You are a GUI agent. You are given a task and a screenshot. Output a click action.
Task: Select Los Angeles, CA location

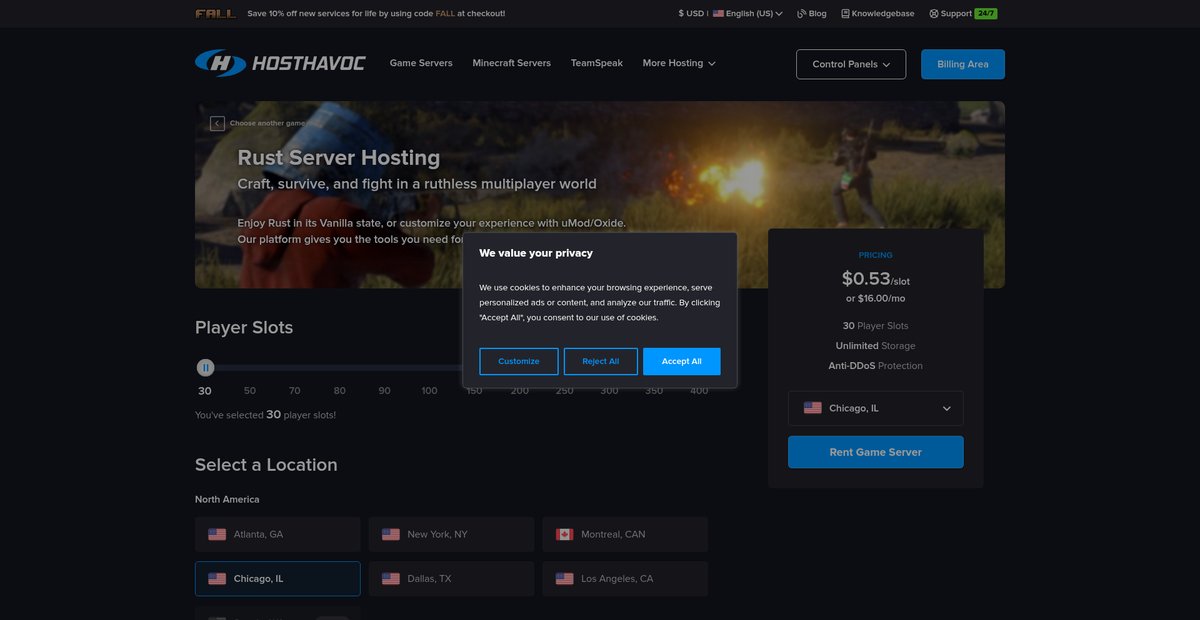pyautogui.click(x=625, y=578)
